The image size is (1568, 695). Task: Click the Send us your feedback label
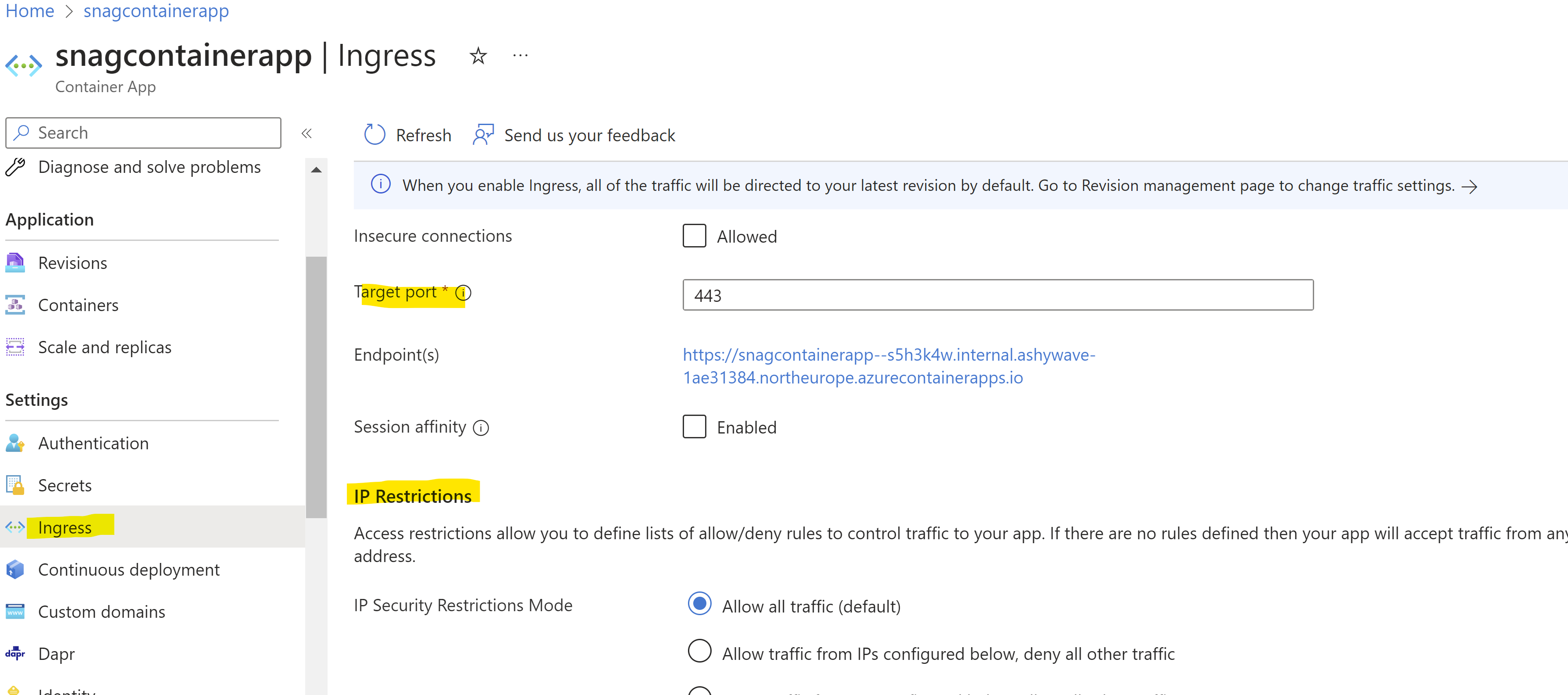click(x=589, y=135)
